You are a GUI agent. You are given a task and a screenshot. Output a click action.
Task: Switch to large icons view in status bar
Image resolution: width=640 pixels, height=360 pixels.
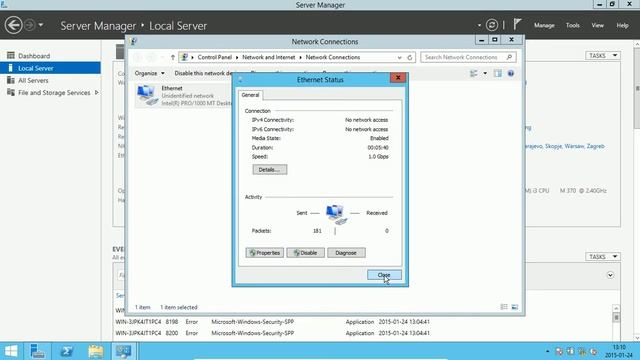[x=515, y=307]
